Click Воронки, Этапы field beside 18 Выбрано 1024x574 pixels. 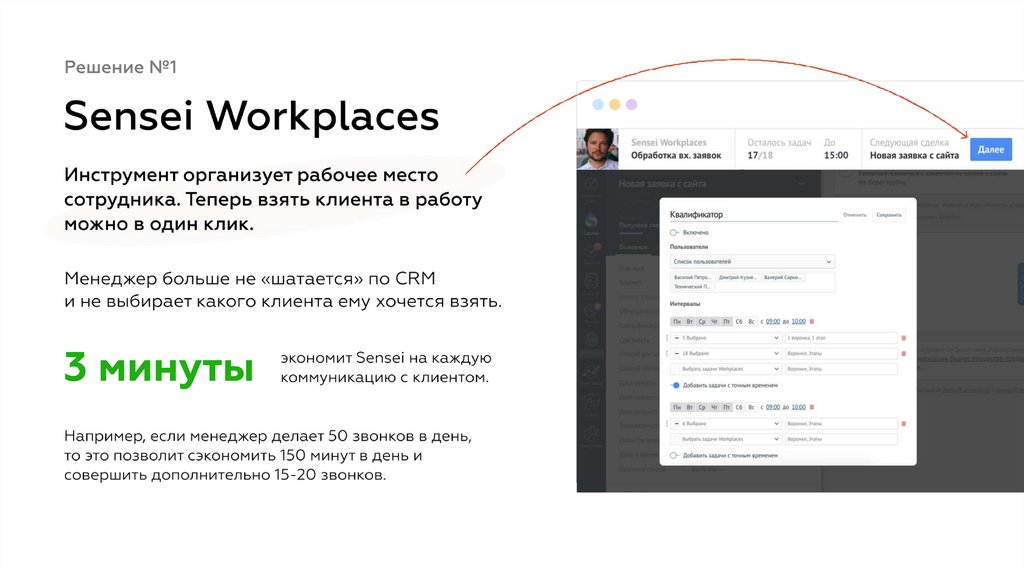[841, 353]
